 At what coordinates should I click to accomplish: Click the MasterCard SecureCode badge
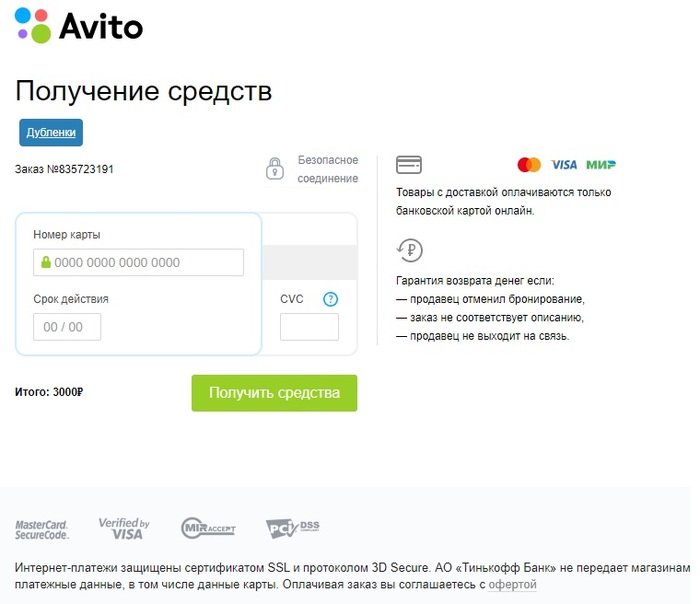(42, 528)
